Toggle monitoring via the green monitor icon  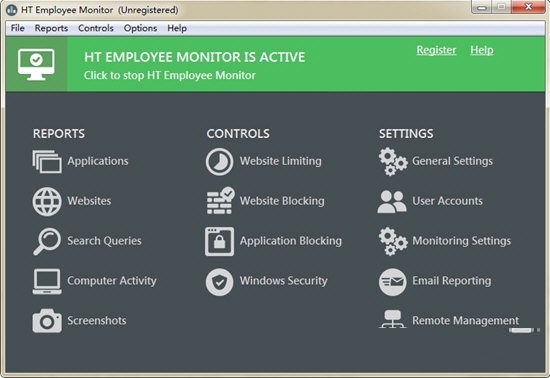[x=36, y=65]
